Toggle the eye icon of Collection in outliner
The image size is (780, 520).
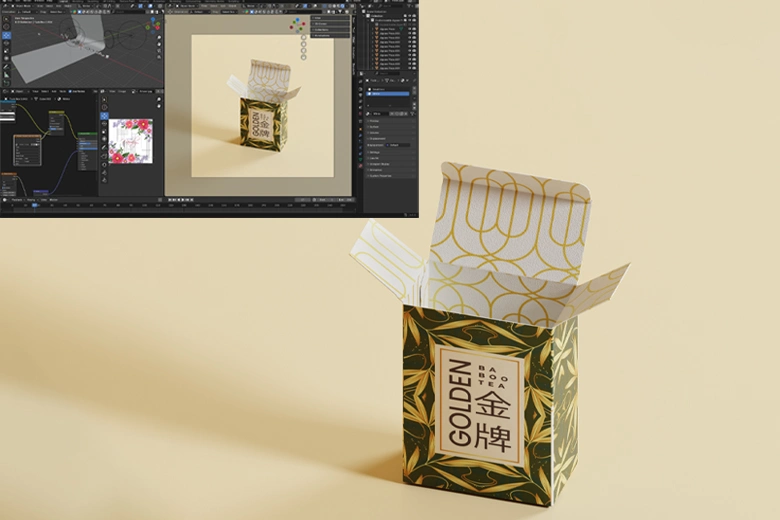409,16
